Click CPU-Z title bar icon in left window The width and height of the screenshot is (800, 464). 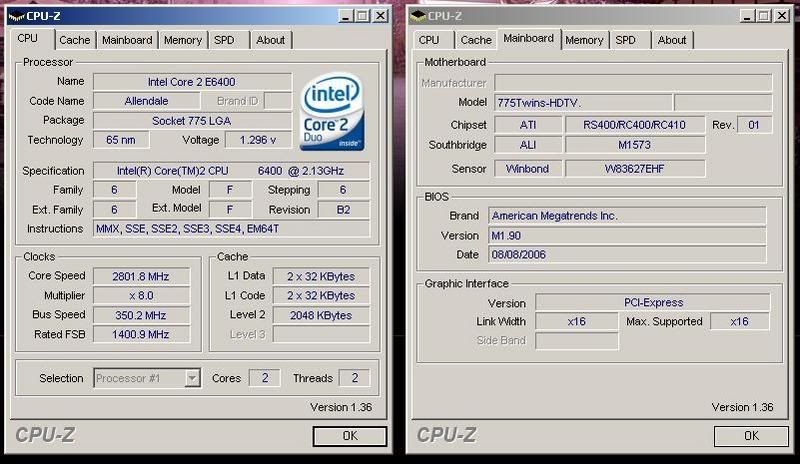(x=17, y=16)
